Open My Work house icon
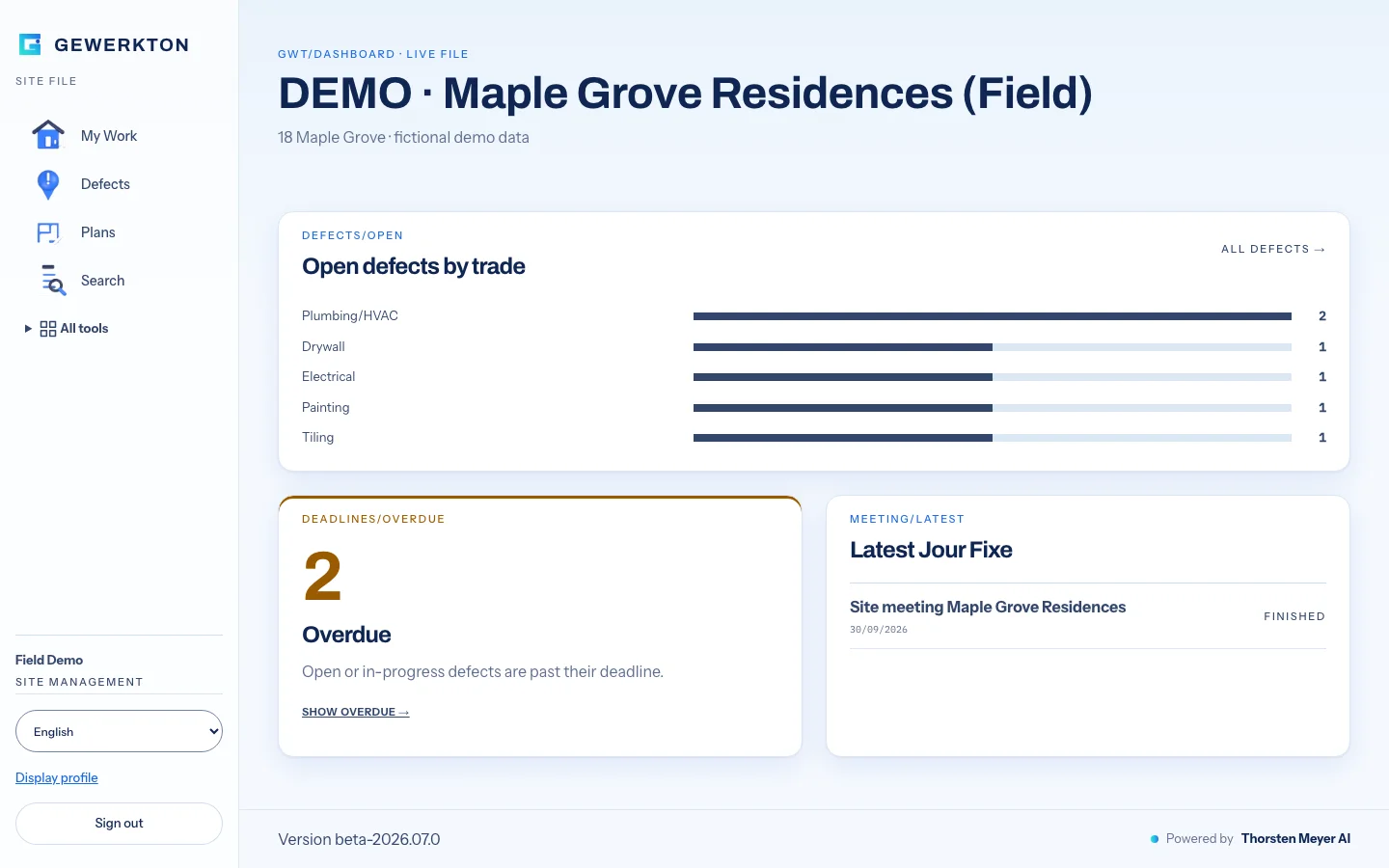Image resolution: width=1389 pixels, height=868 pixels. (48, 135)
